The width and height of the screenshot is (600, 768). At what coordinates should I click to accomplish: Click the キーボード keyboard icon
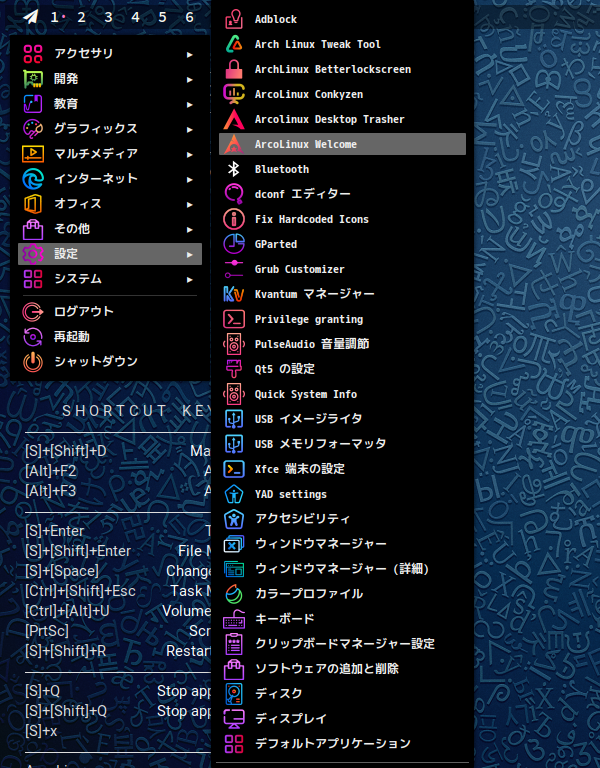point(234,619)
